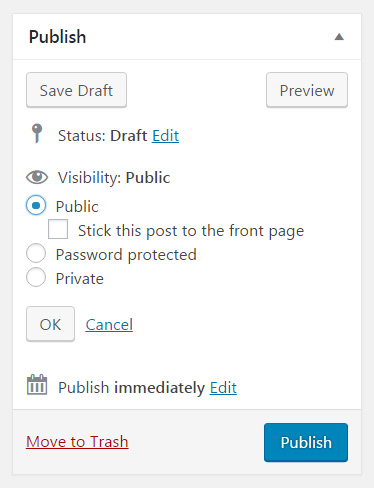Screen dimensions: 374x488
Task: Click the 'Private' option label text
Action: pos(79,278)
